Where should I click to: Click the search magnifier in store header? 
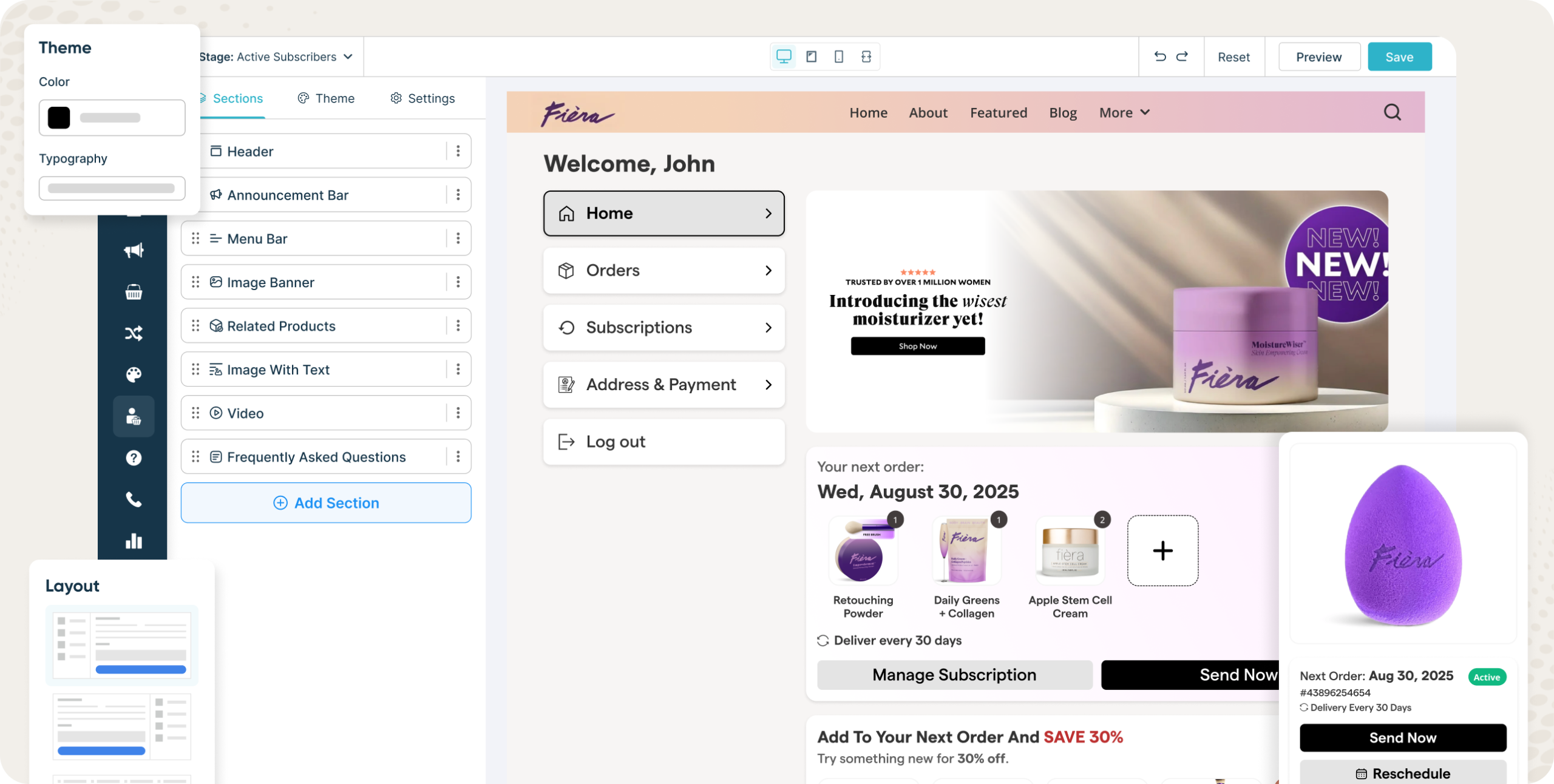point(1392,112)
